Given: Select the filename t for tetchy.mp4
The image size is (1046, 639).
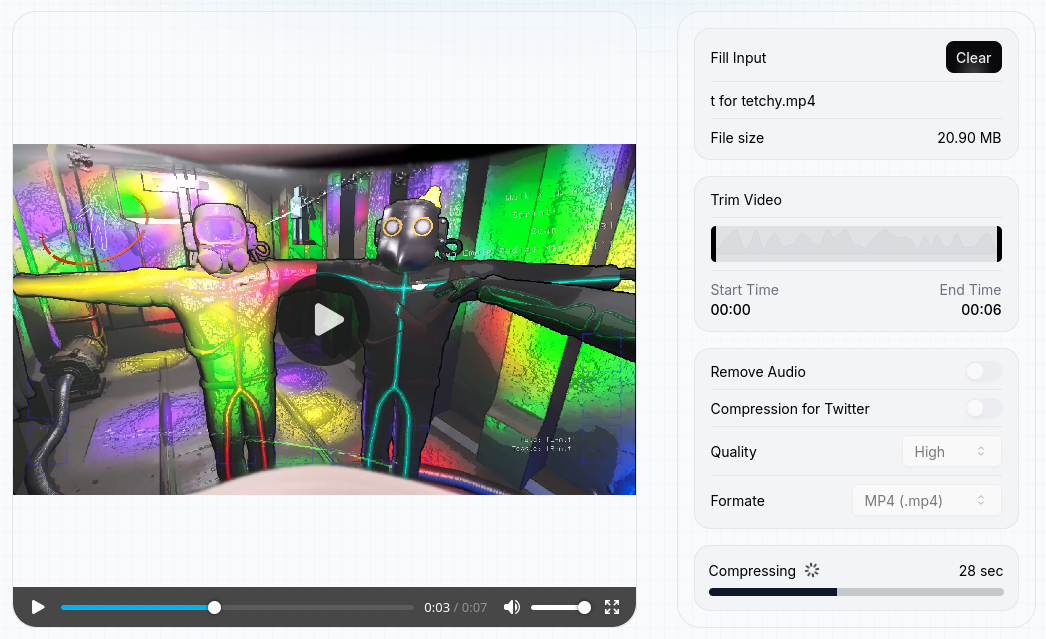Looking at the screenshot, I should pos(763,100).
